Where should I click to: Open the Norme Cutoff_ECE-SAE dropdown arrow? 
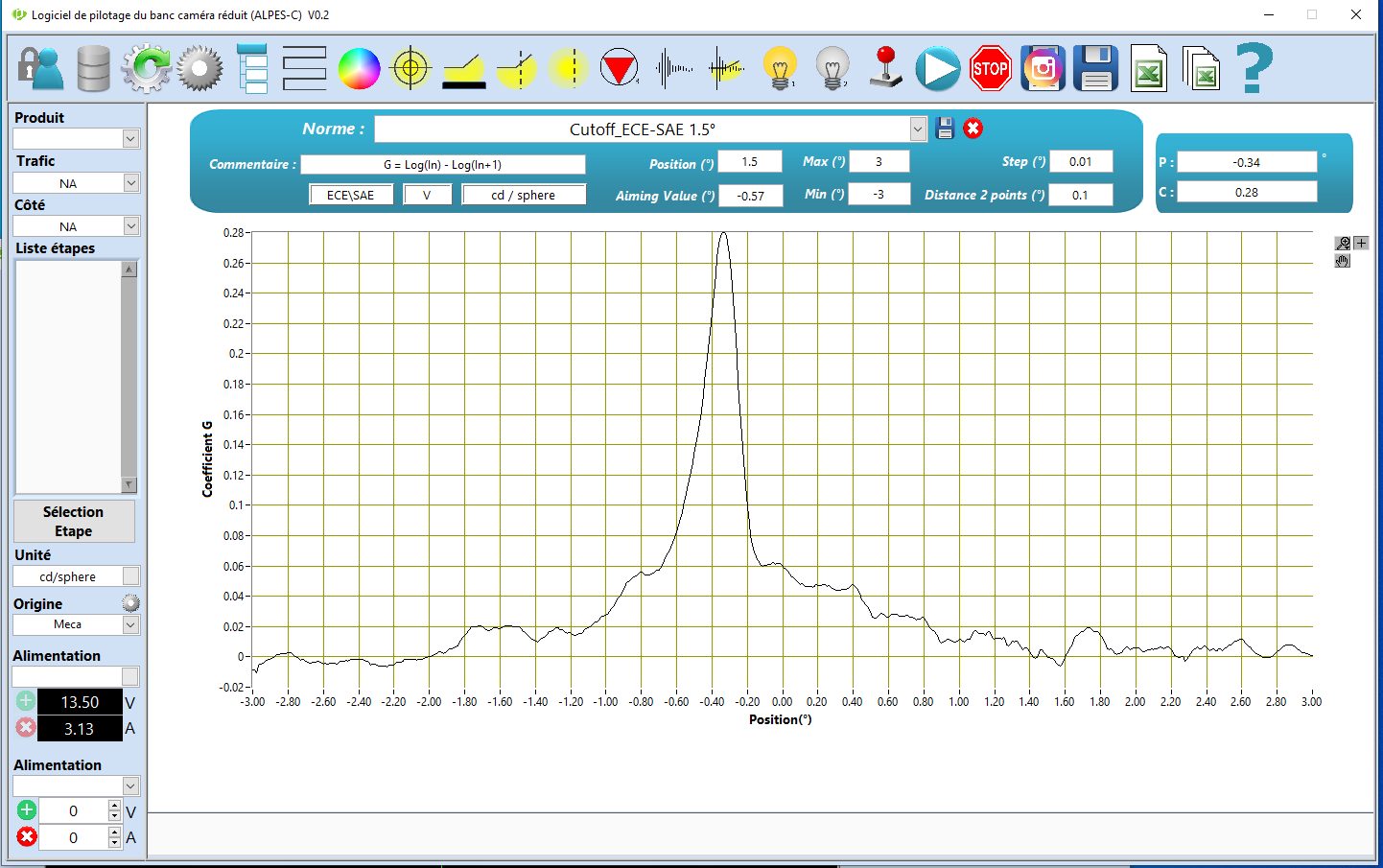(918, 129)
